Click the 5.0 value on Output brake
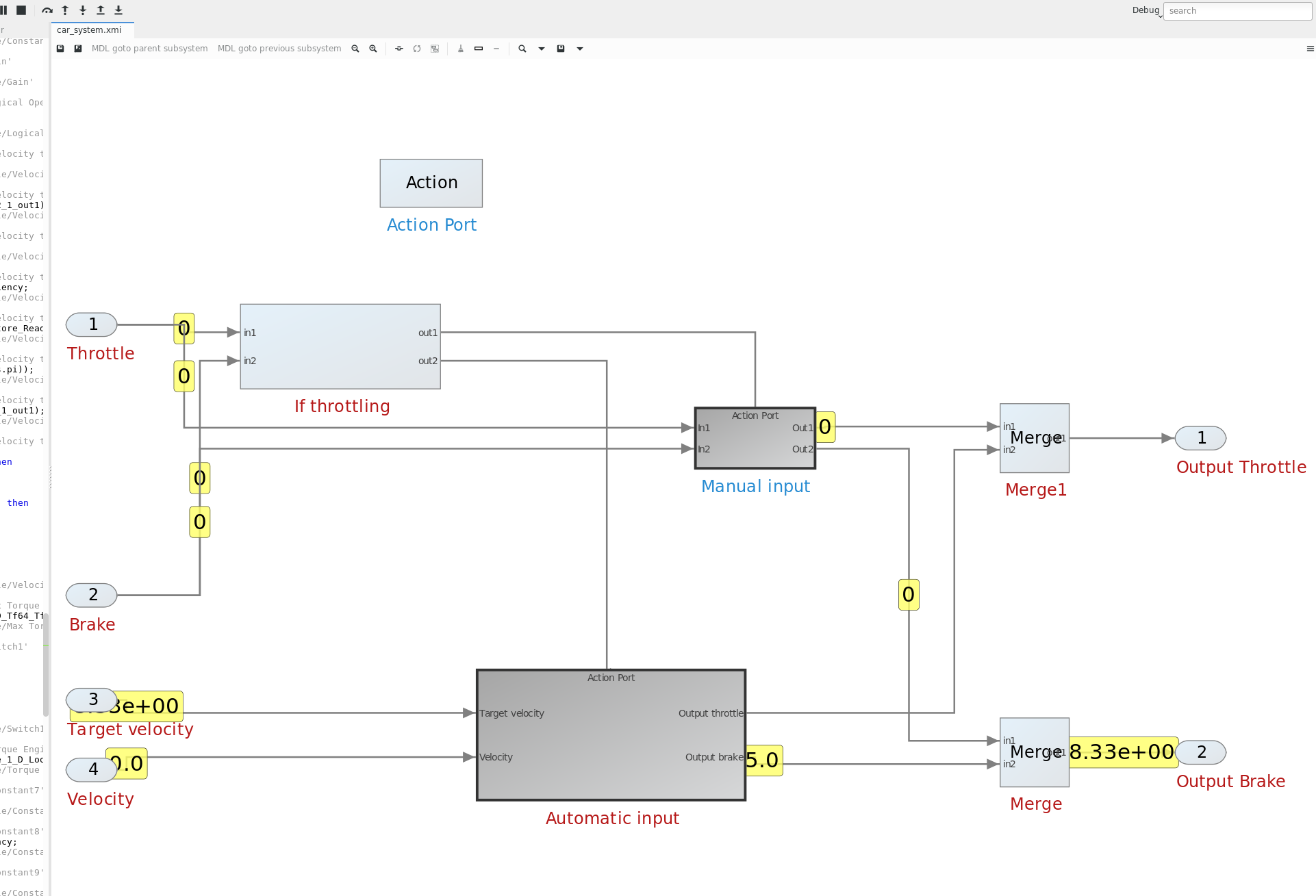This screenshot has width=1316, height=896. pyautogui.click(x=763, y=760)
